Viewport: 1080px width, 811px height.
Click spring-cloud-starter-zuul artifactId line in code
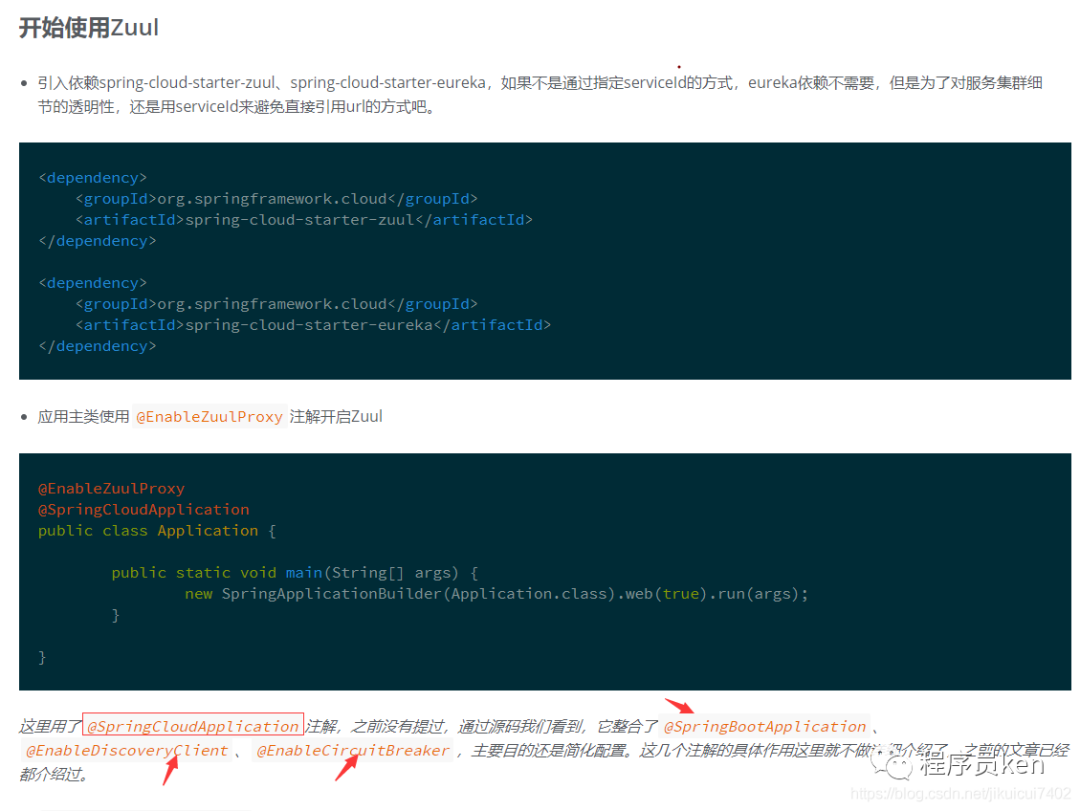coord(304,220)
